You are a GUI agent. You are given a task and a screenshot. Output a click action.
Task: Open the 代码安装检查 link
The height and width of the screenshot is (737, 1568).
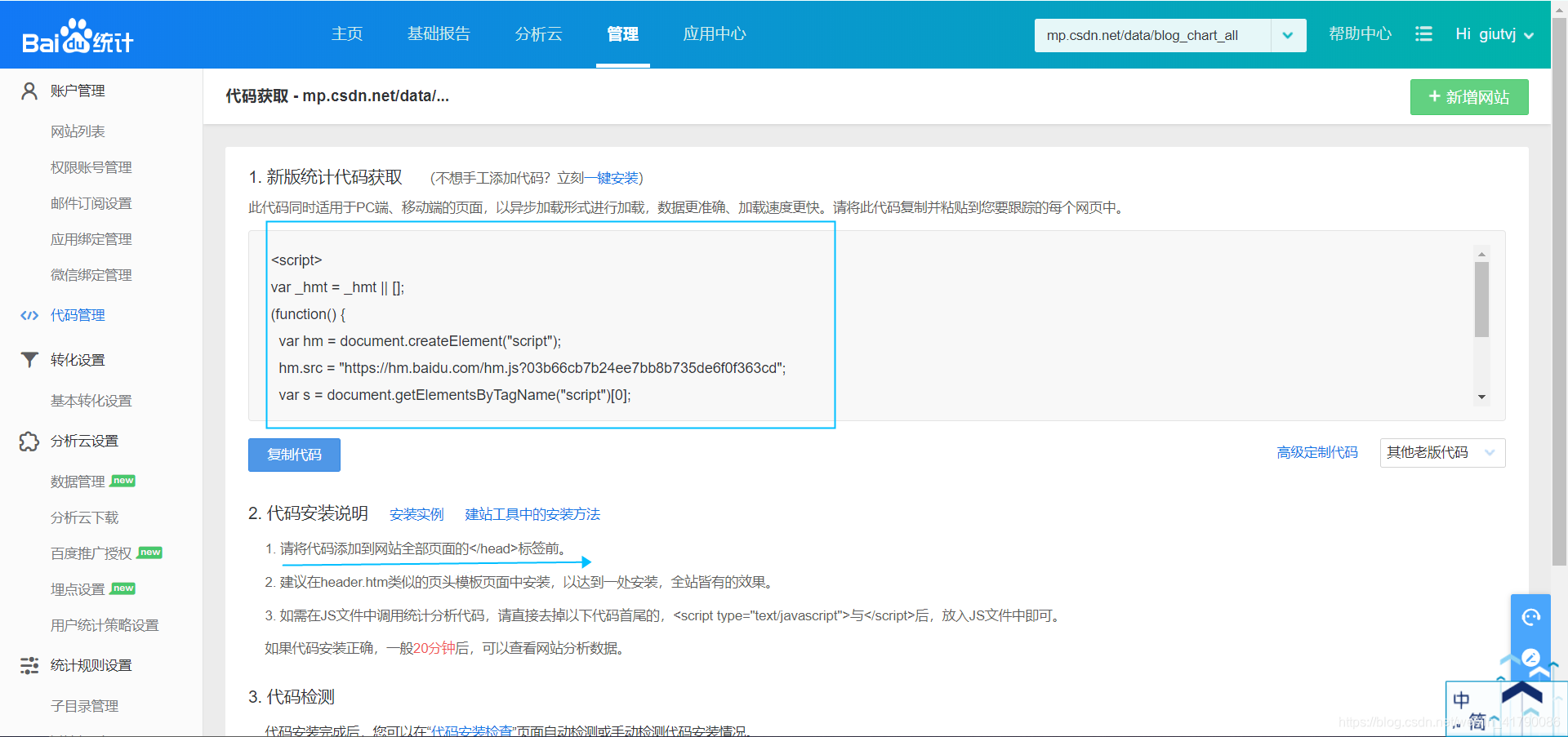coord(471,730)
